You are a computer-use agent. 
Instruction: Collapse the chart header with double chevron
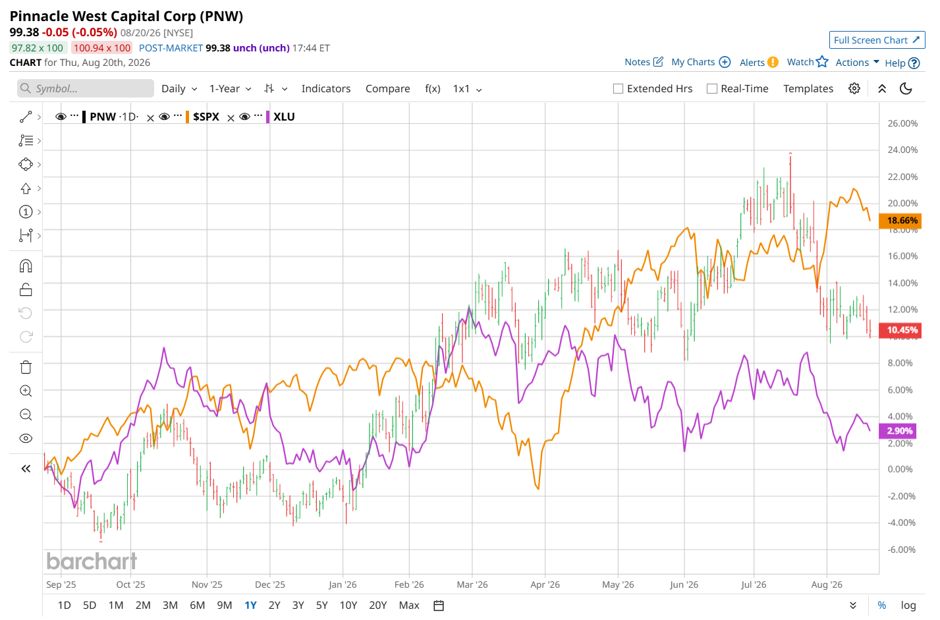point(882,89)
